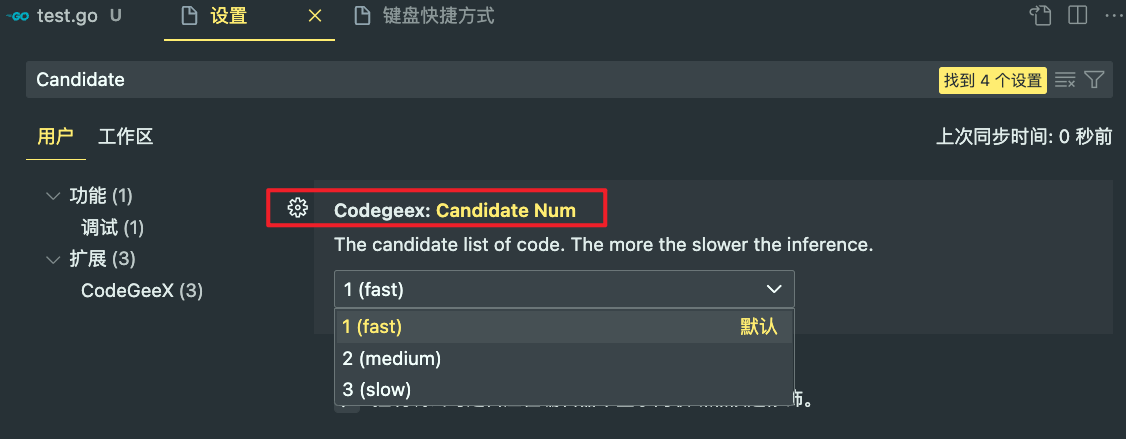
Task: Clear the settings search input
Action: (1065, 80)
